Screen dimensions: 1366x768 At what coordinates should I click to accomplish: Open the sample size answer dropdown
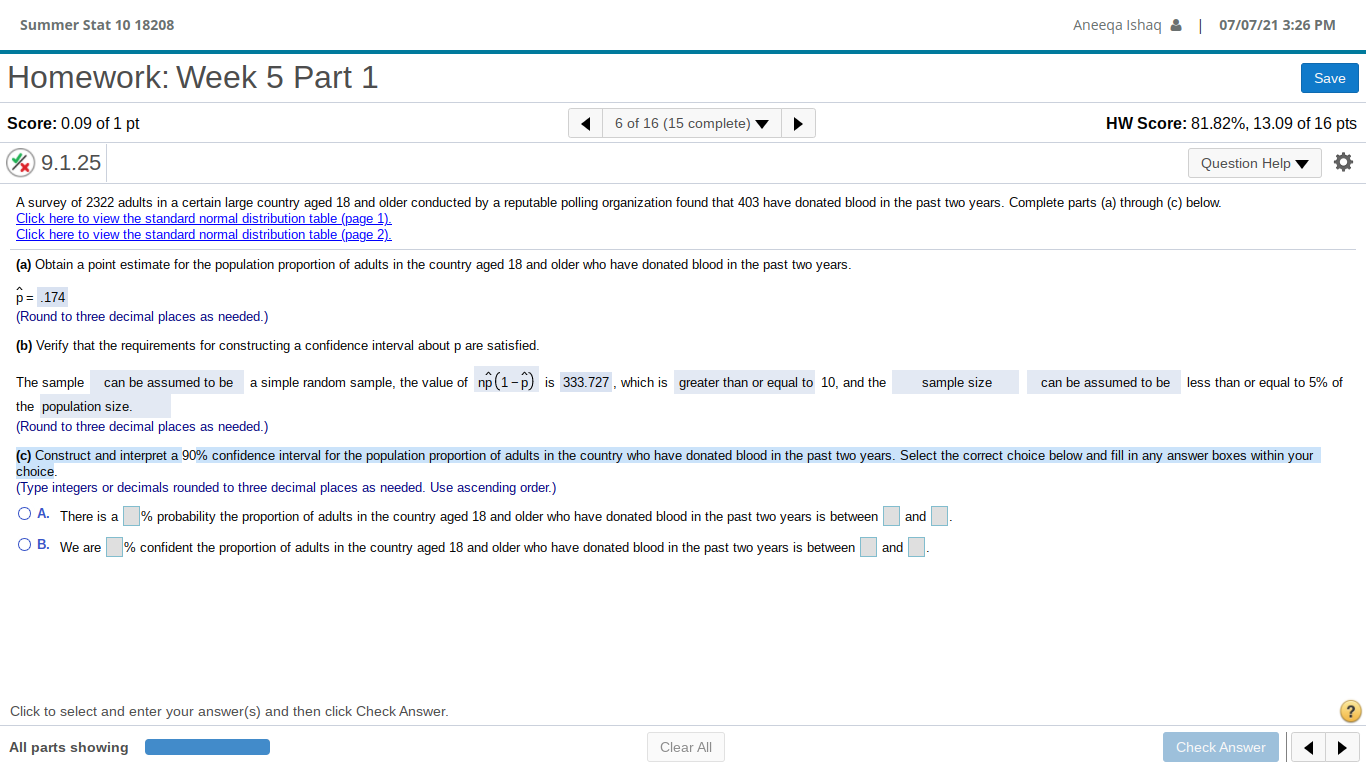(x=954, y=382)
